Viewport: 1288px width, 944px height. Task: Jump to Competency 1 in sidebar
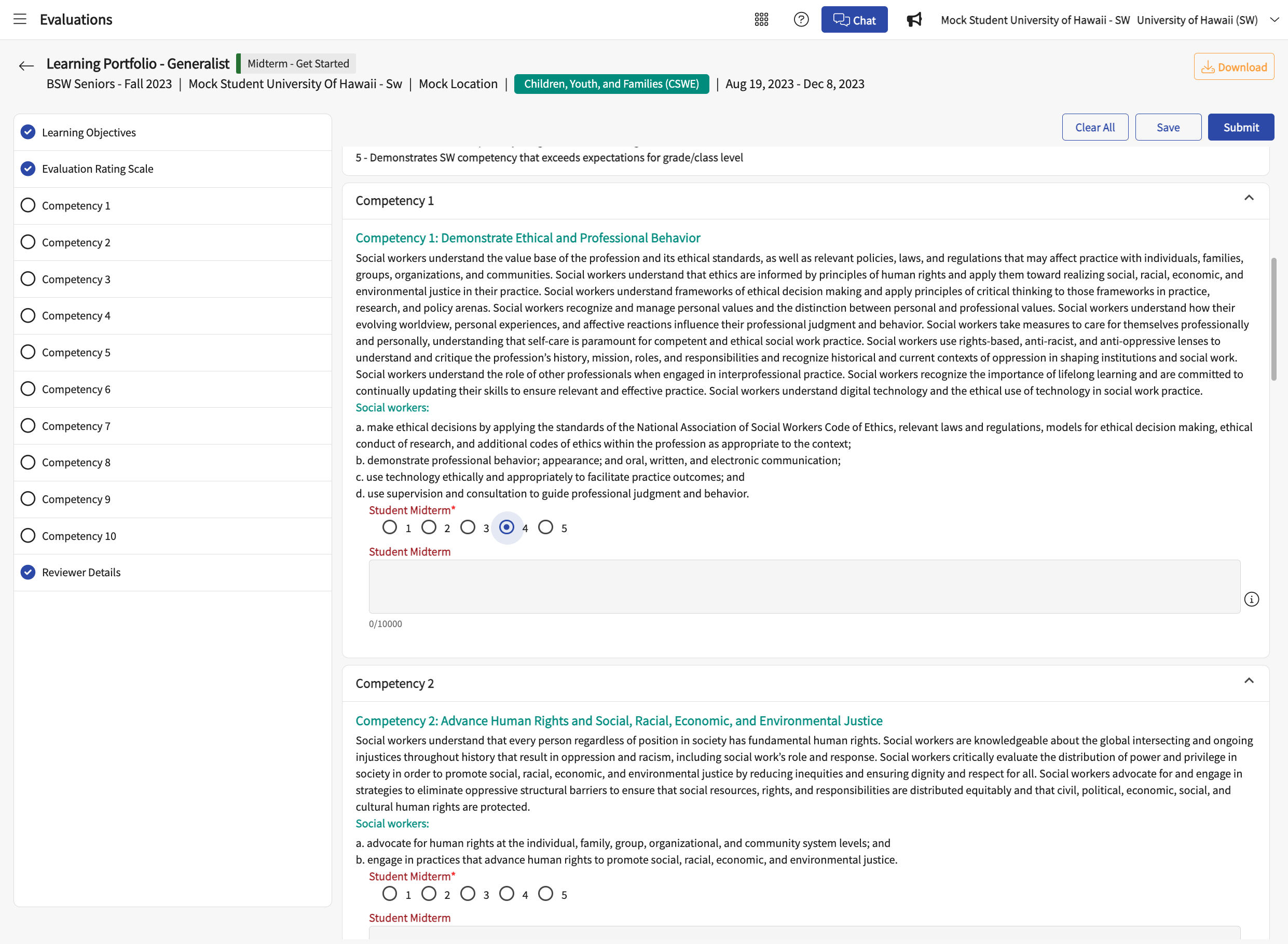point(173,206)
